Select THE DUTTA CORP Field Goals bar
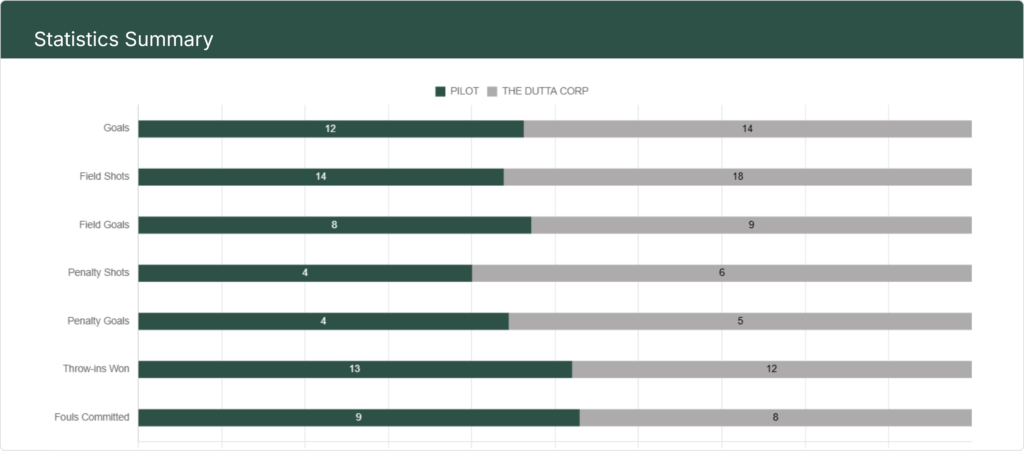 751,225
